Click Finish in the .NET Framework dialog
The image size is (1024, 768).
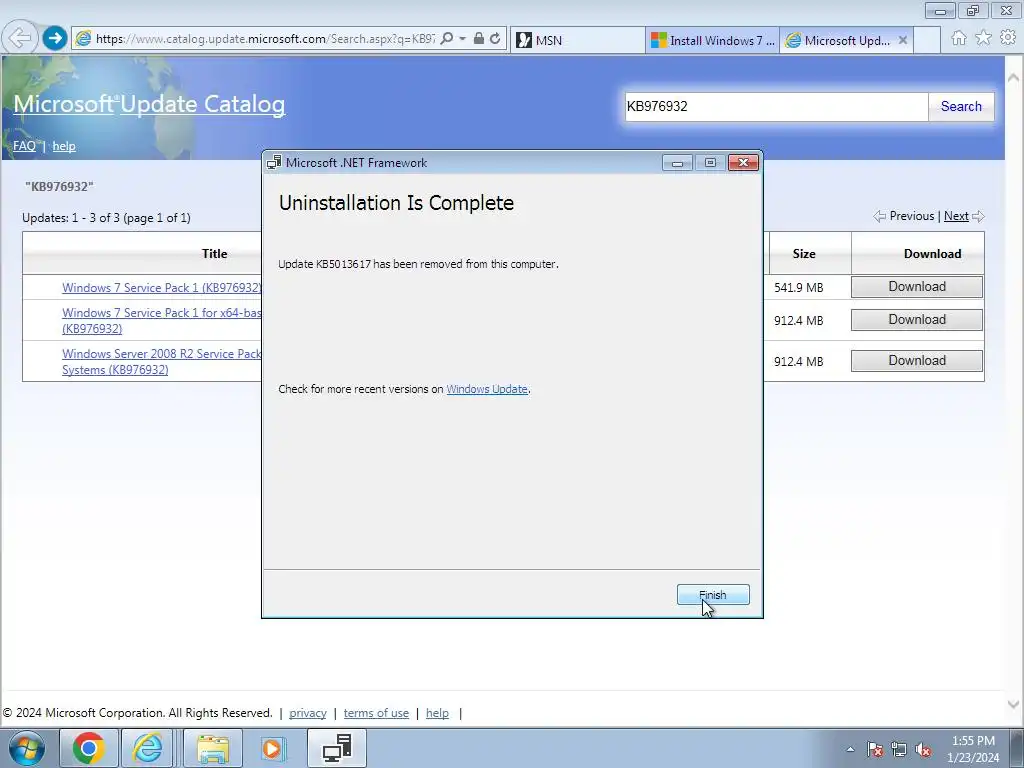713,595
